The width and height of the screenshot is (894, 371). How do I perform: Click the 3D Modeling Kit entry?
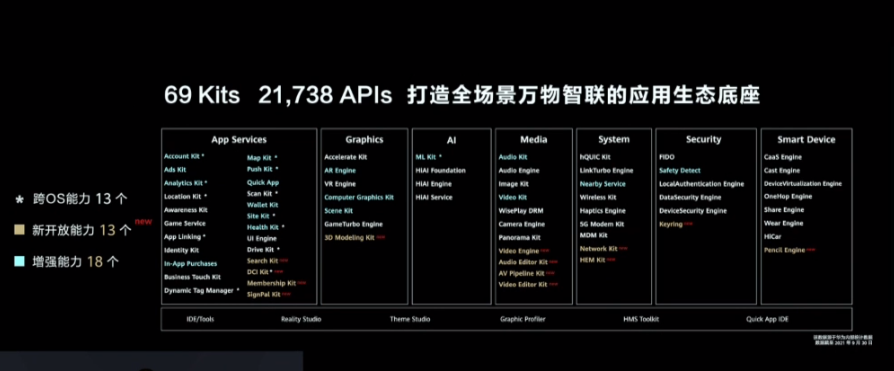349,238
